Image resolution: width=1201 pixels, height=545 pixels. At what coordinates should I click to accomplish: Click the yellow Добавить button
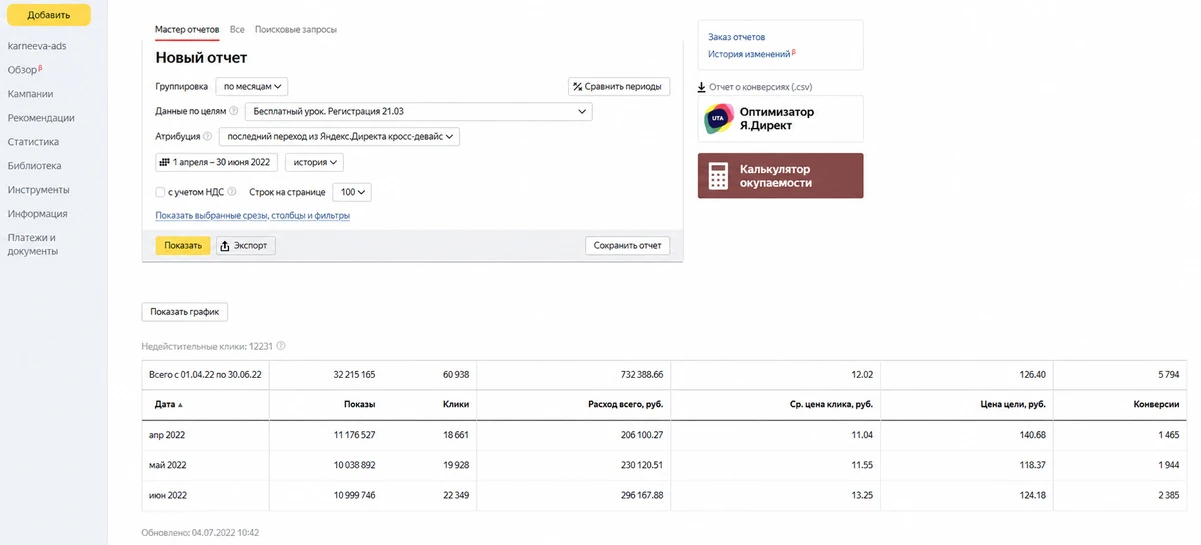tap(49, 15)
